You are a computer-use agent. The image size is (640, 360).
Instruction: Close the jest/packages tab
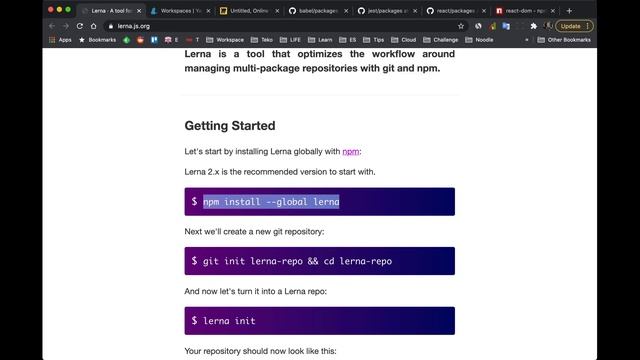point(415,11)
